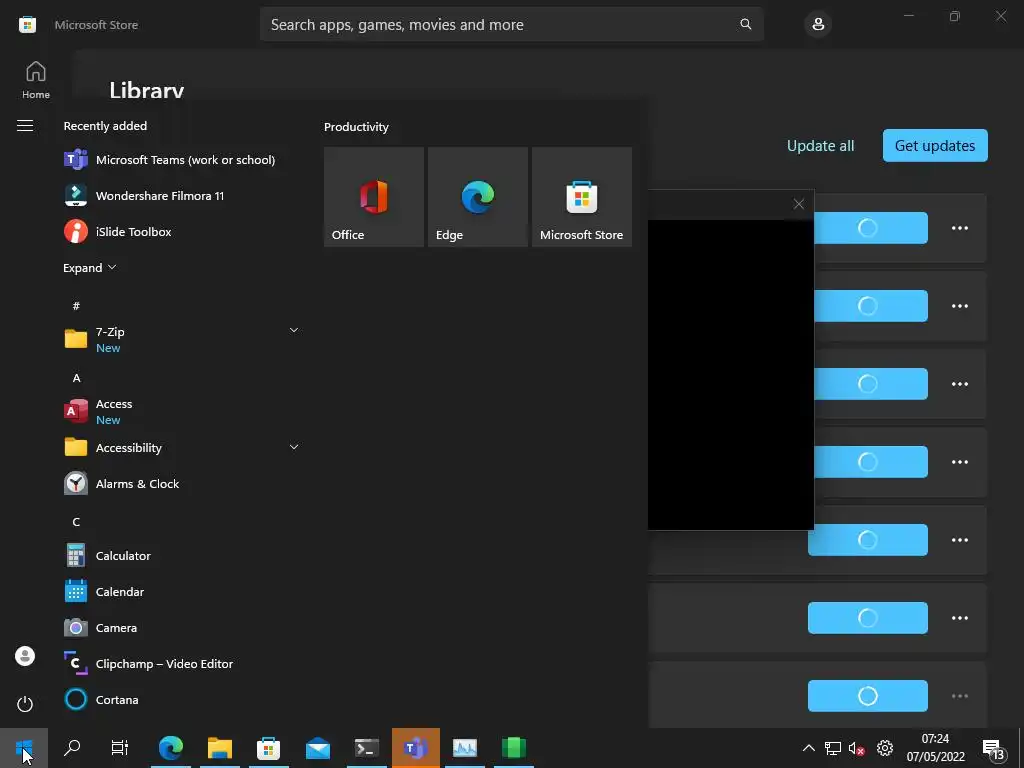Click Update all in Library
Viewport: 1024px width, 768px height.
coord(820,146)
